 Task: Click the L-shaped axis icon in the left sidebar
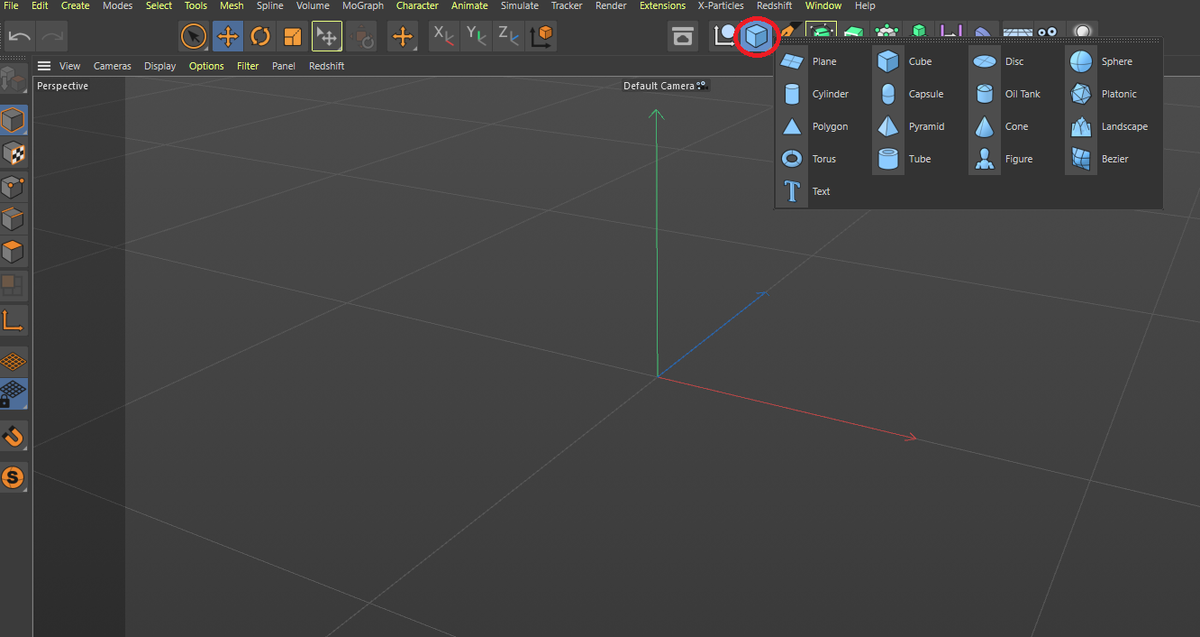(x=13, y=321)
